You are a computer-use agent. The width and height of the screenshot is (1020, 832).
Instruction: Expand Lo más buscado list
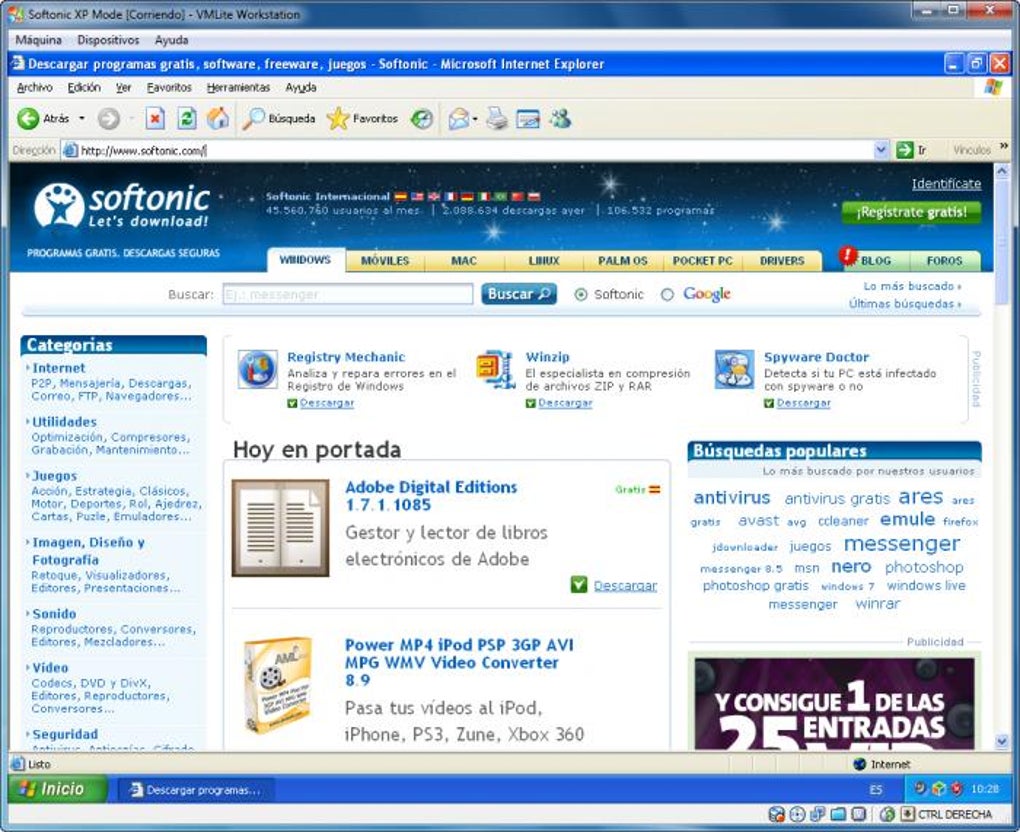tap(912, 286)
